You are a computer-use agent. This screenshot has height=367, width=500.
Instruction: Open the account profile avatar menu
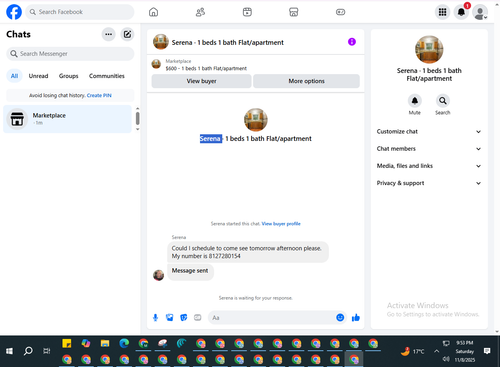click(x=480, y=12)
